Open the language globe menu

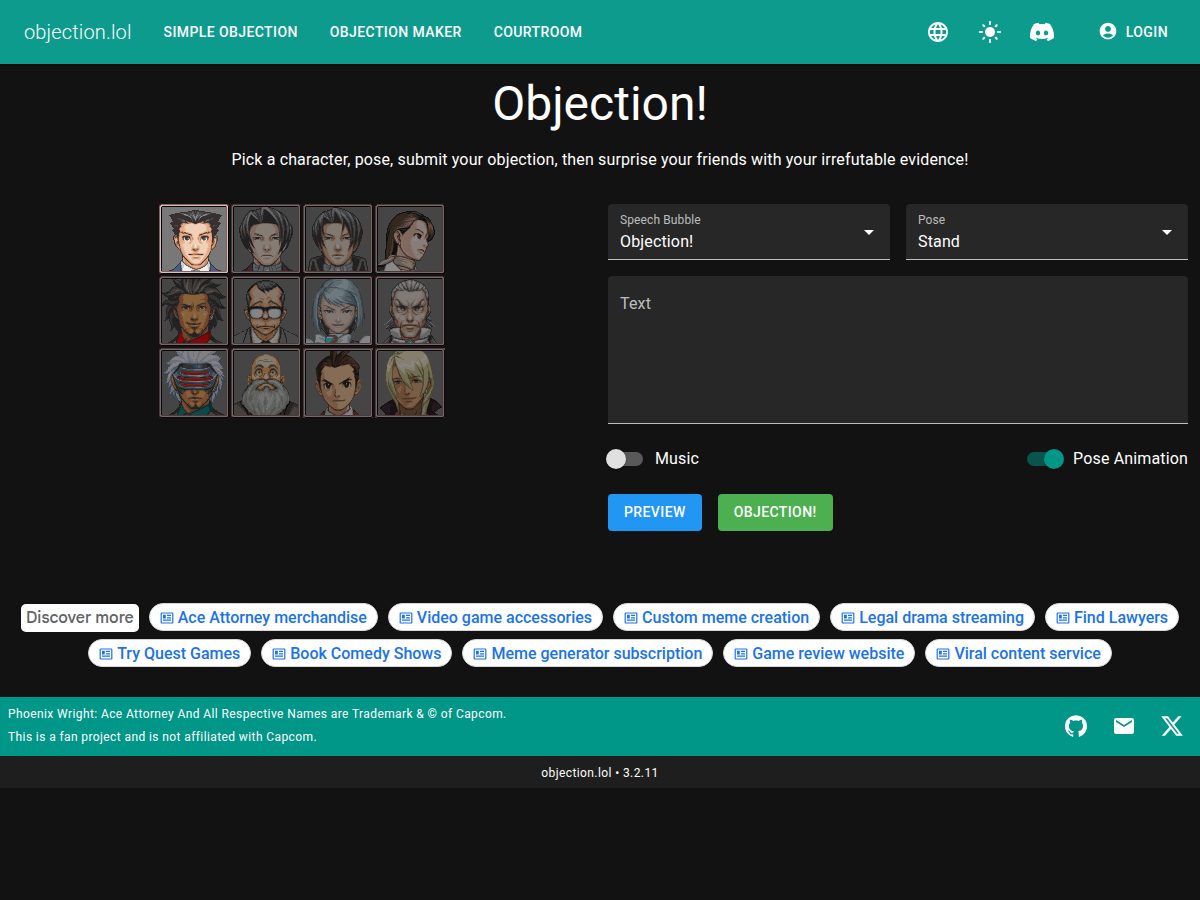[x=938, y=32]
